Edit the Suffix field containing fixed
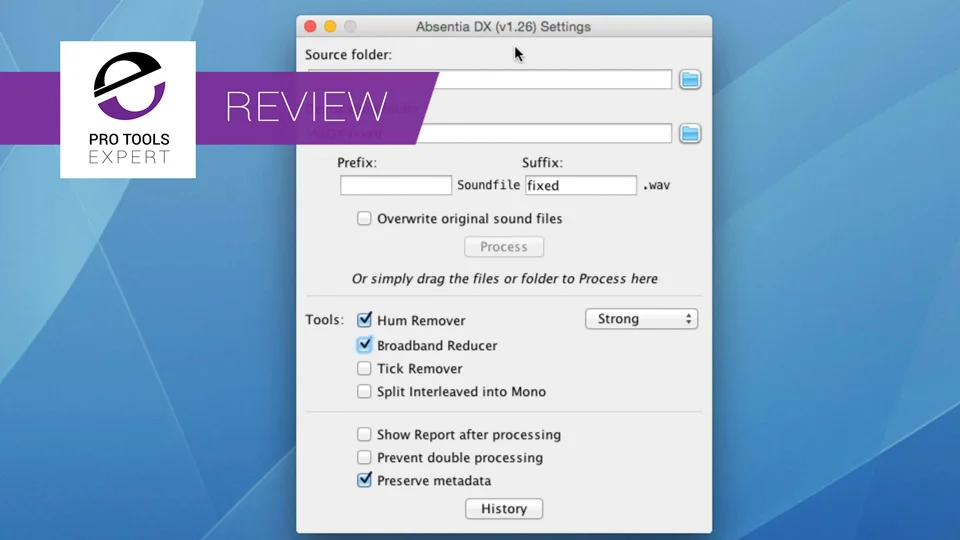Screen dimensions: 960x540 (x=580, y=186)
